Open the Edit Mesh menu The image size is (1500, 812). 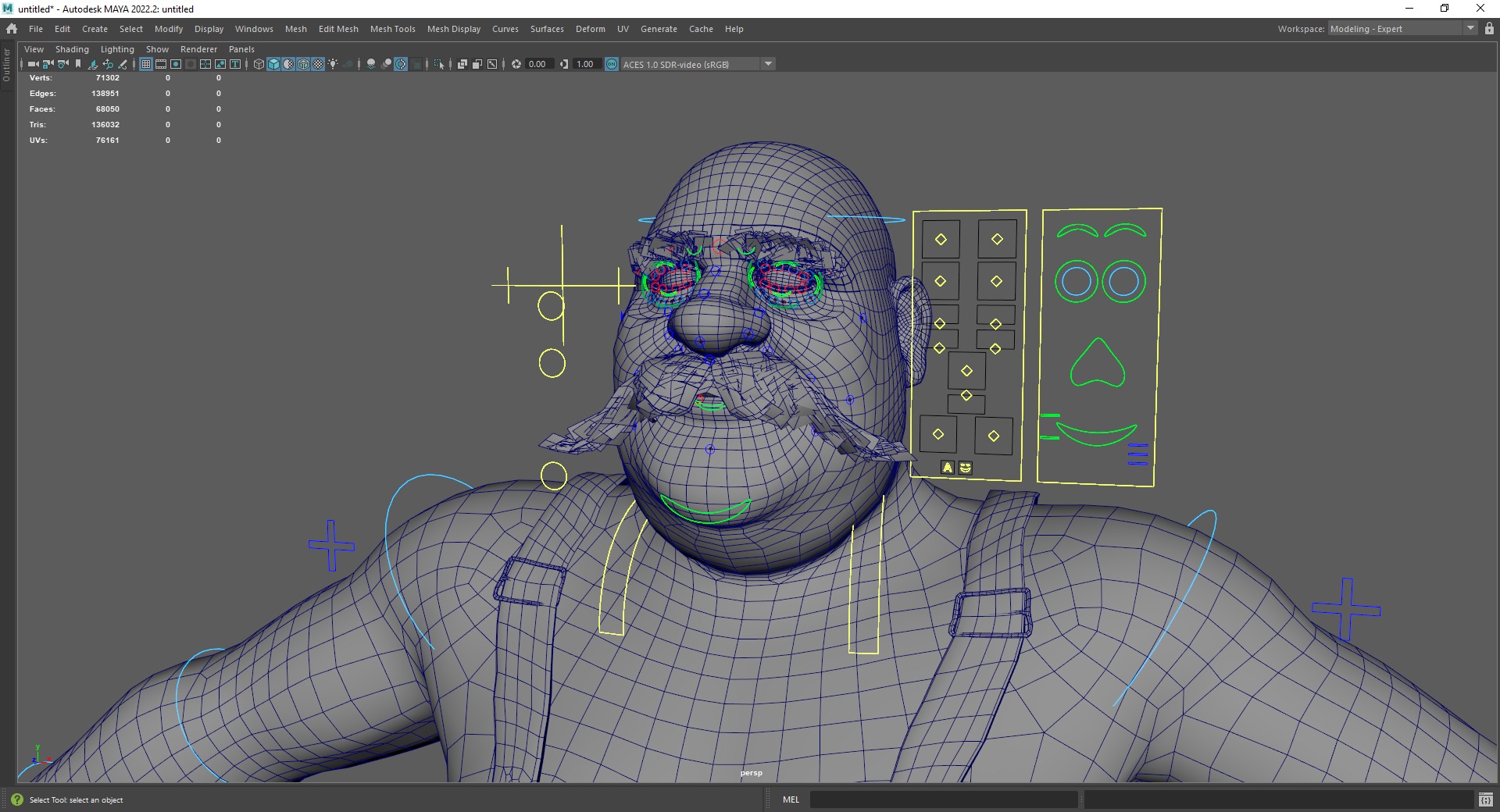tap(338, 29)
